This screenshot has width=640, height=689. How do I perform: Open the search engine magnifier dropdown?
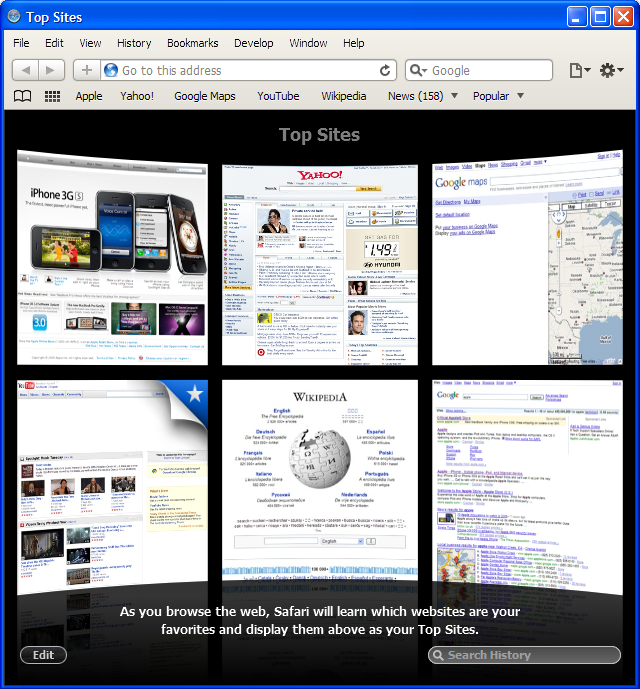(418, 70)
